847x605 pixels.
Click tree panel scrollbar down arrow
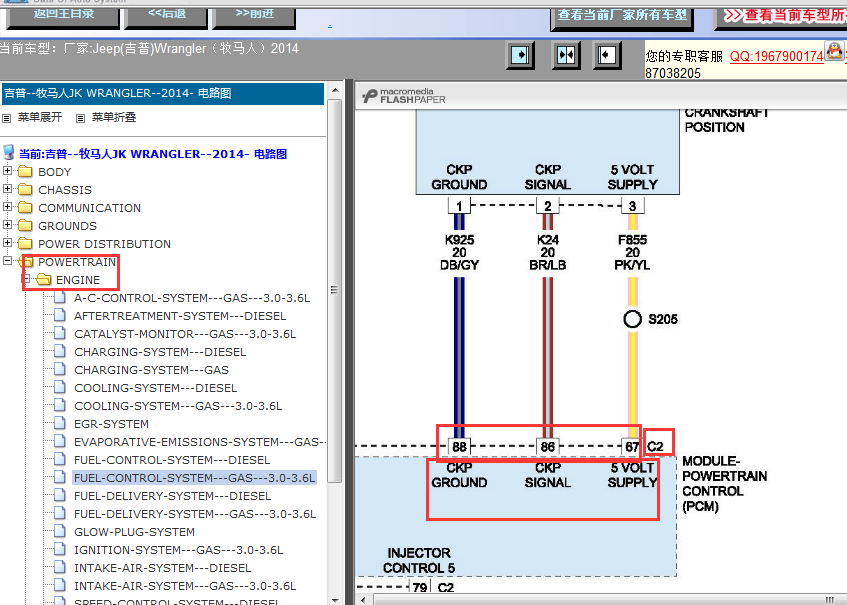pos(335,600)
